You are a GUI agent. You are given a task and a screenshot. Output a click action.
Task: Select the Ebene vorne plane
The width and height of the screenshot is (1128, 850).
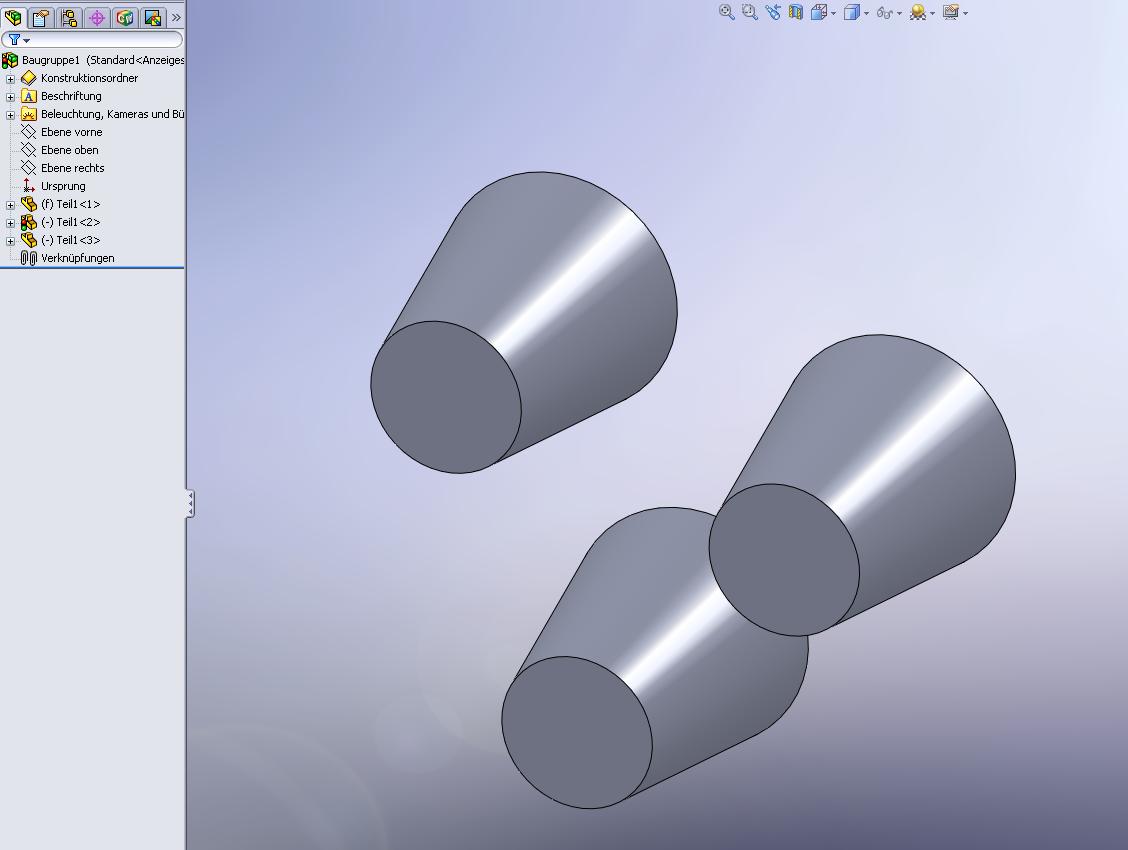click(71, 132)
